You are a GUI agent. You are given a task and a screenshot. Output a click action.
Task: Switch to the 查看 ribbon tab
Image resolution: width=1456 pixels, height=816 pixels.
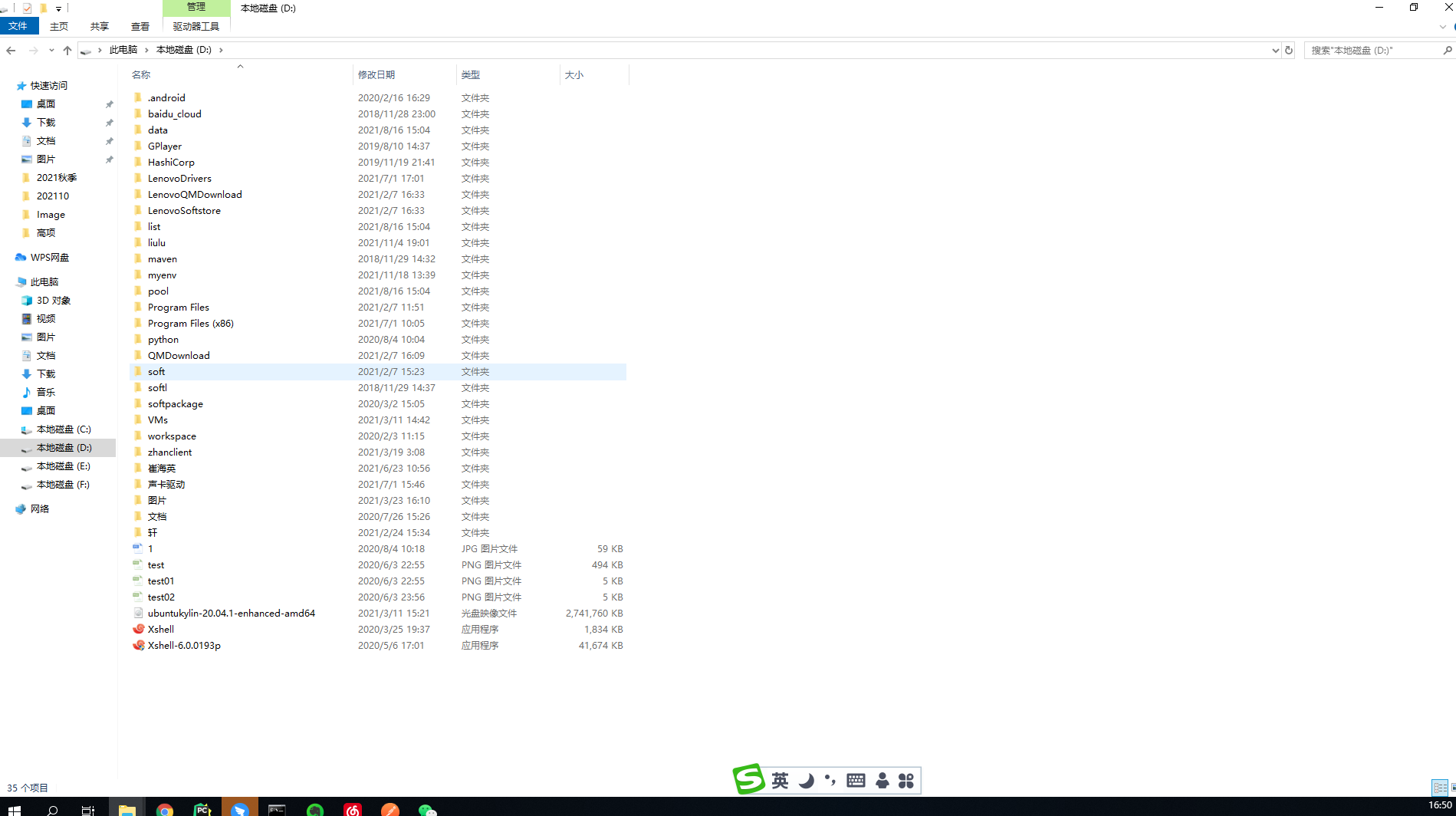(x=140, y=26)
